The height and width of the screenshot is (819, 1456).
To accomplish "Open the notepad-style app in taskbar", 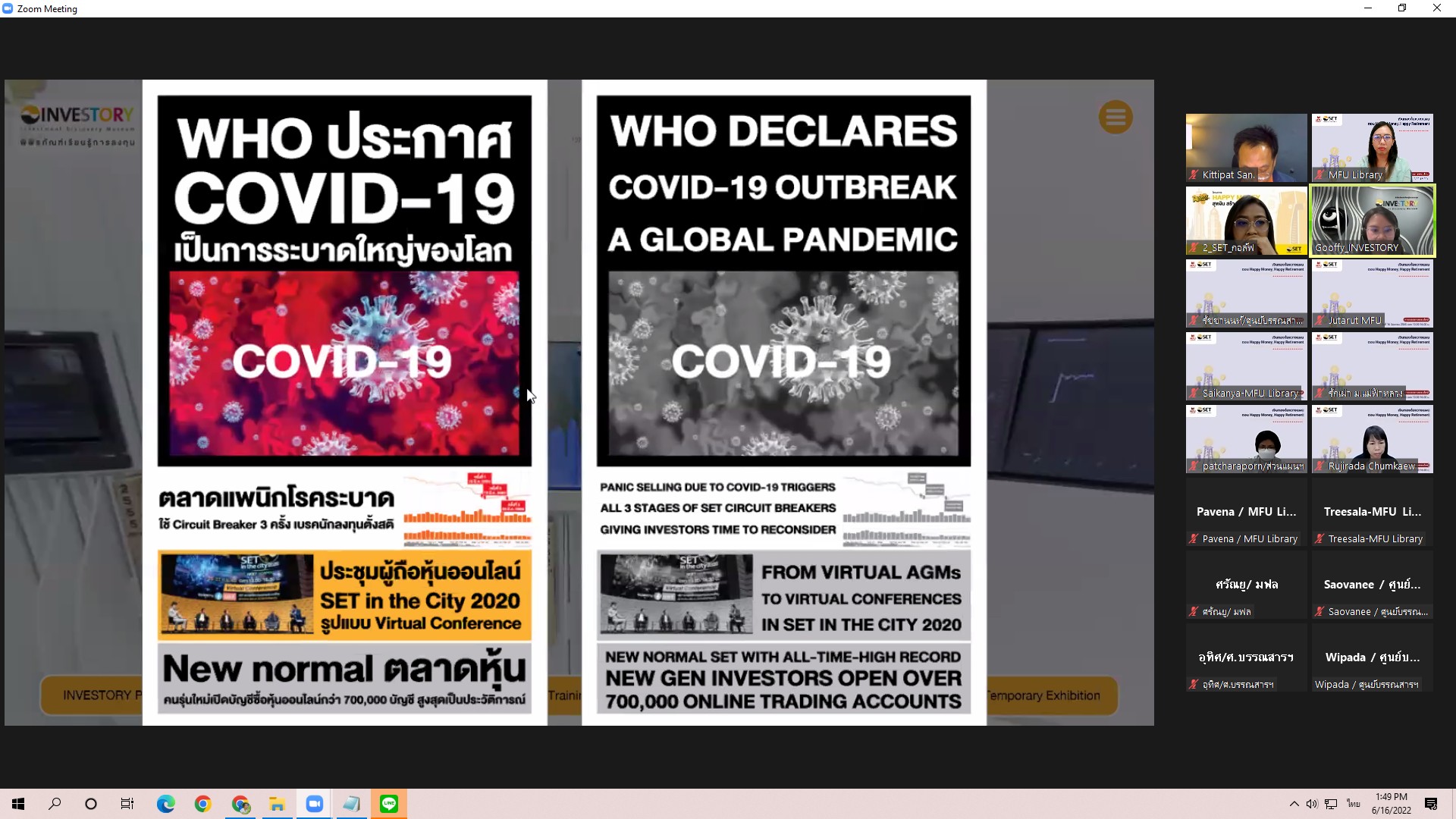I will click(351, 804).
